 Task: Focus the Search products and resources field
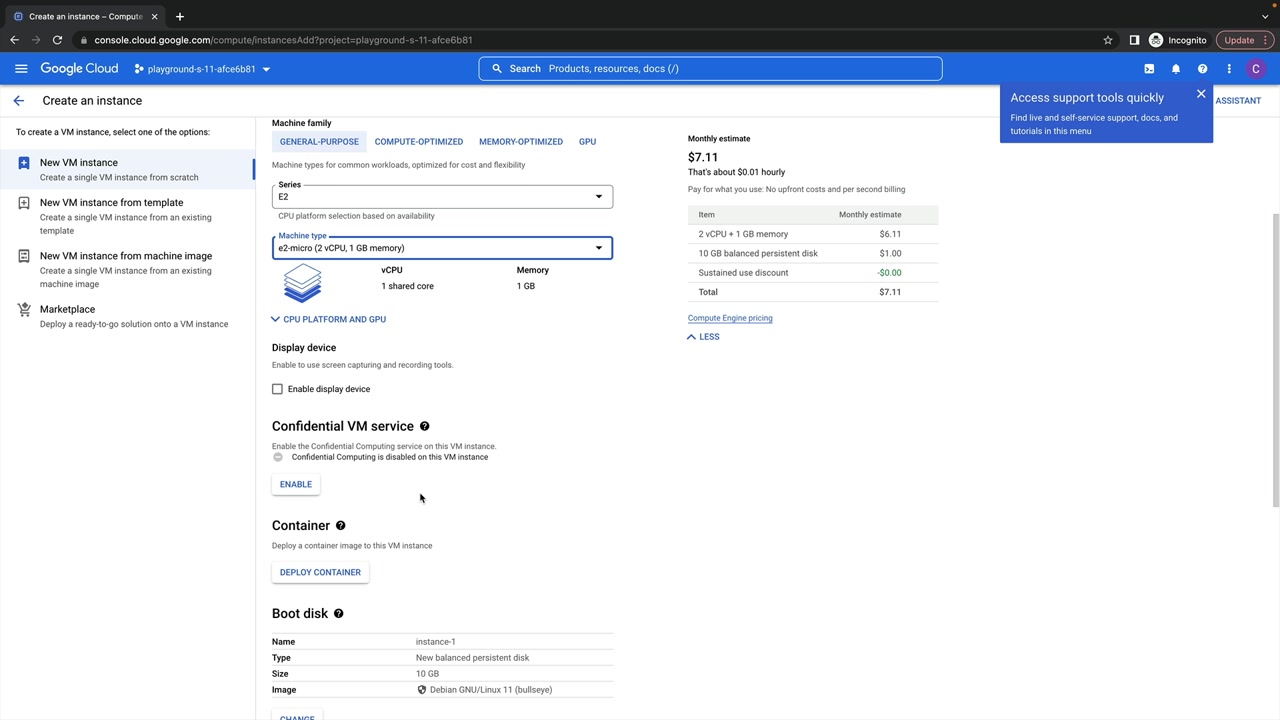coord(710,69)
